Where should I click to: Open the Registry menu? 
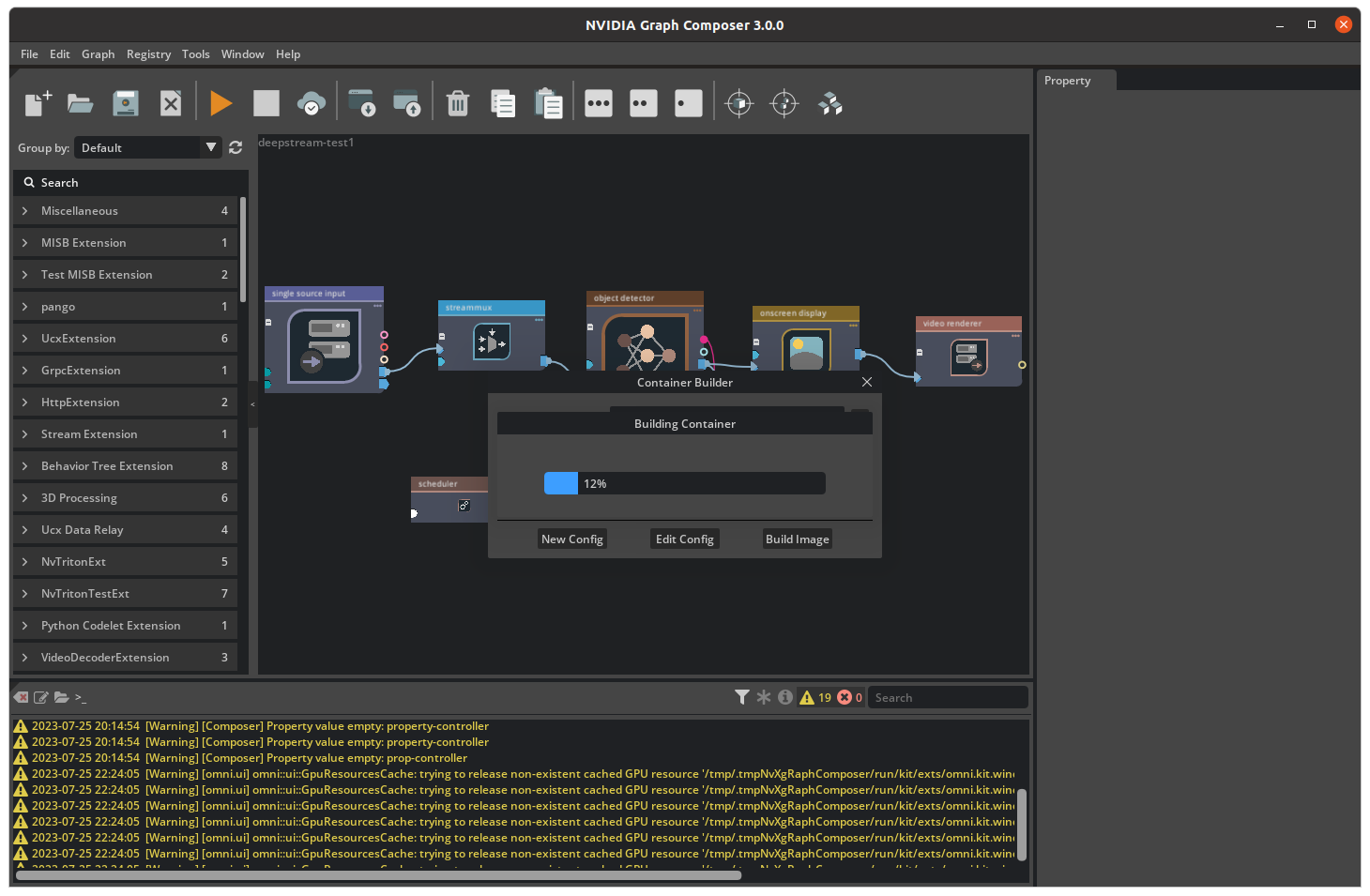(x=148, y=54)
